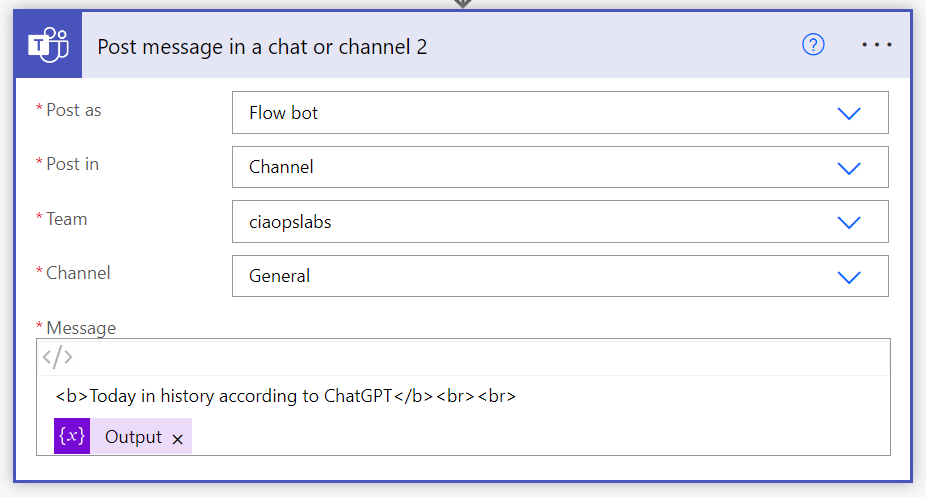Expand the Channel dropdown chevron
The width and height of the screenshot is (926, 497).
pos(848,276)
